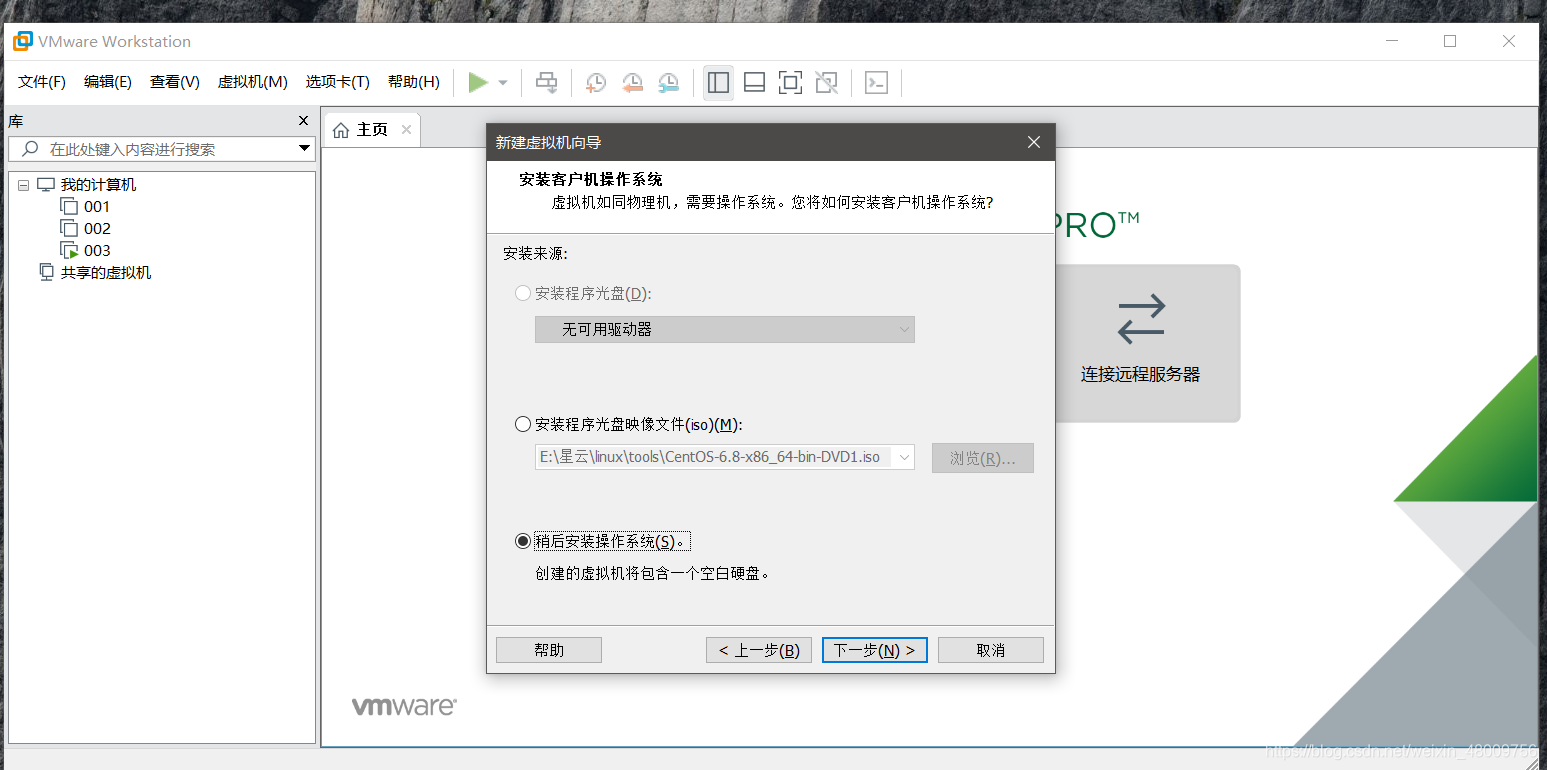Select running virtual machine 003
Screen dimensions: 1547x770
click(97, 251)
